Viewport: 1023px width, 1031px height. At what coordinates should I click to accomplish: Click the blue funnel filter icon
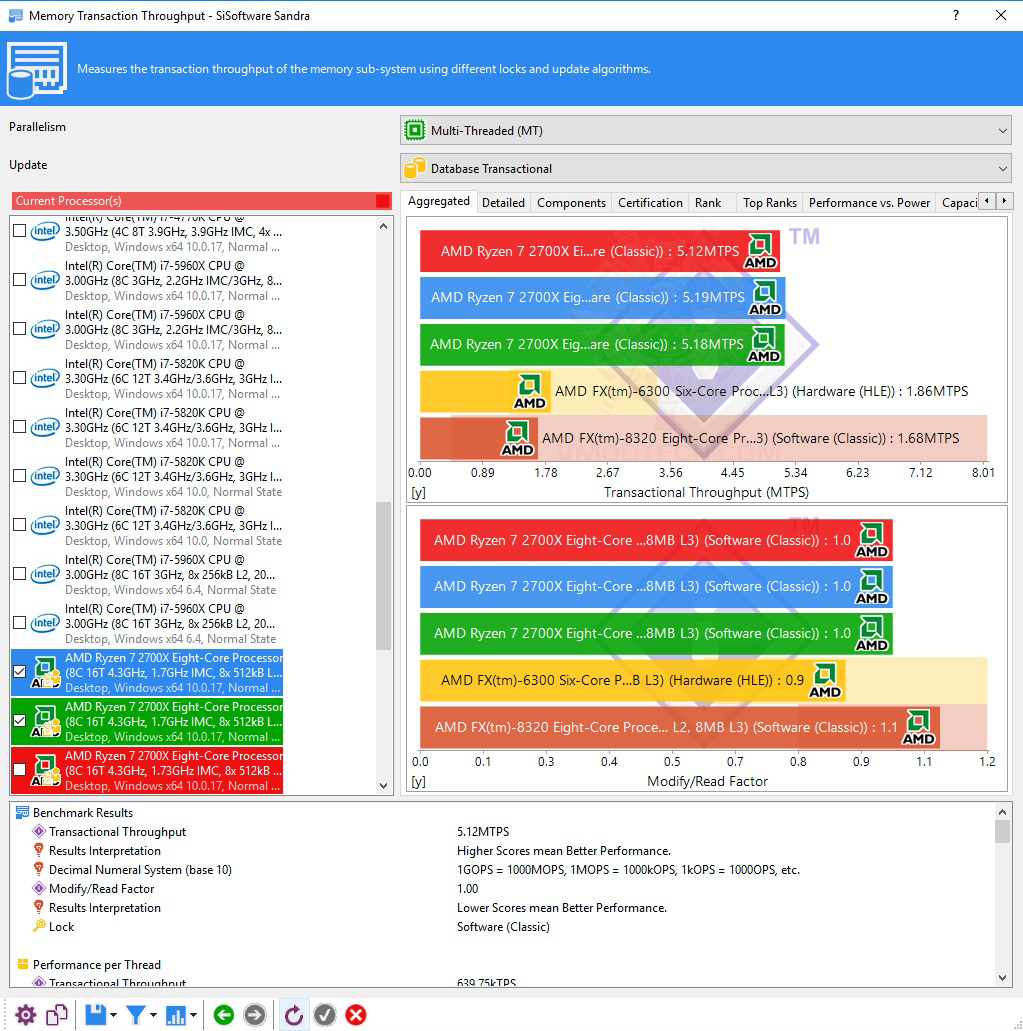(x=136, y=1015)
